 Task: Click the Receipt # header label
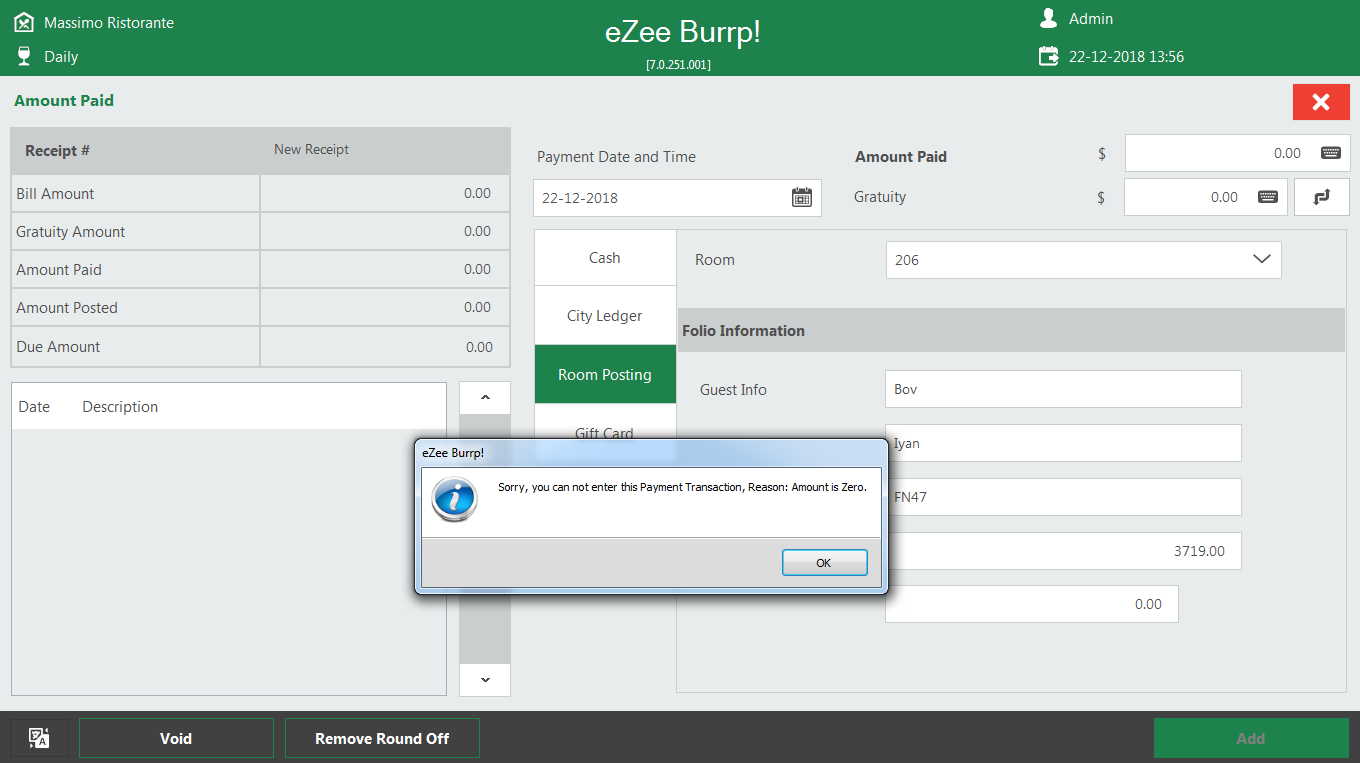coord(57,151)
